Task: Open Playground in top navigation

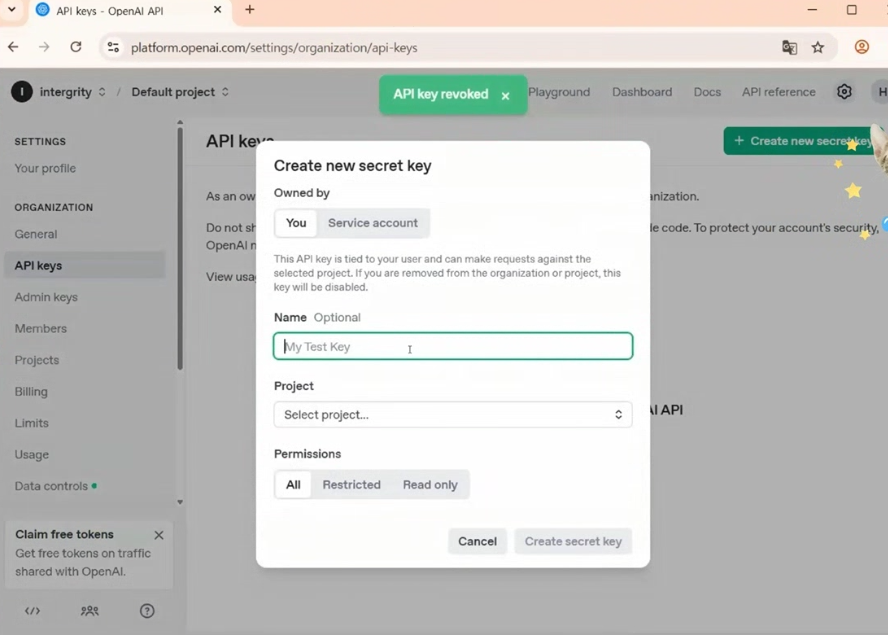Action: coord(559,92)
